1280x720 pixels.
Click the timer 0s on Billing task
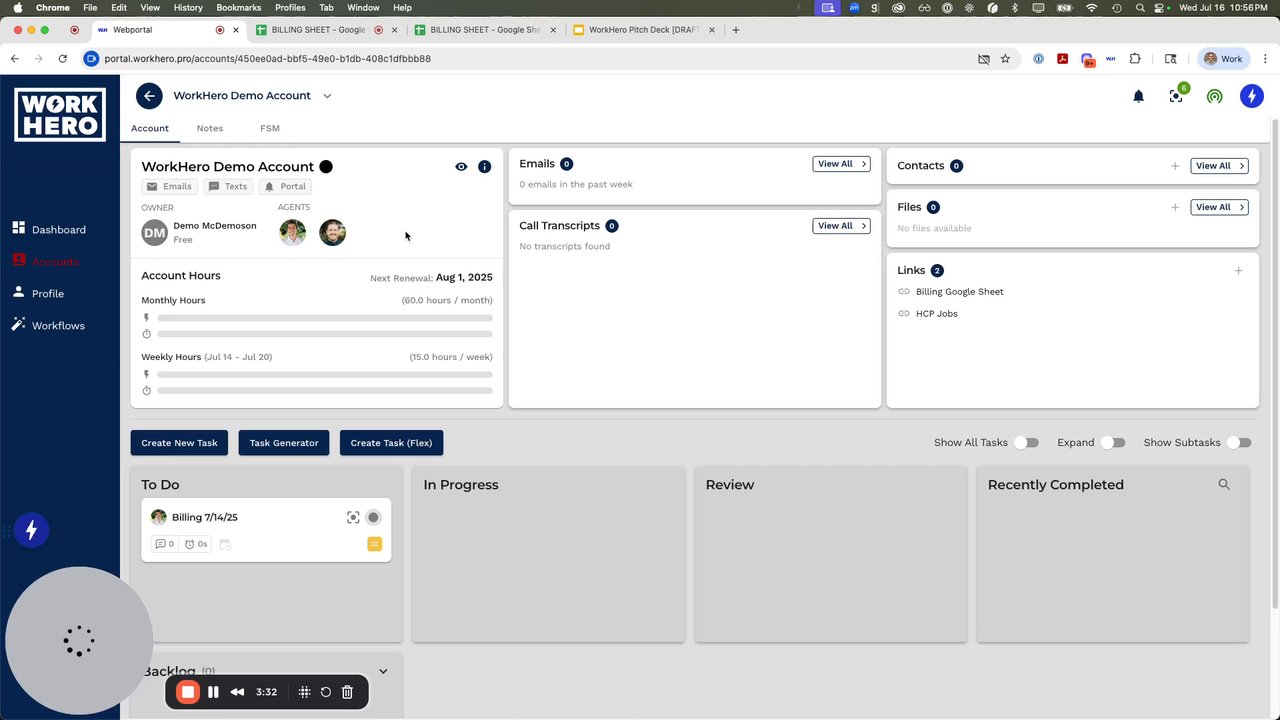(x=196, y=544)
